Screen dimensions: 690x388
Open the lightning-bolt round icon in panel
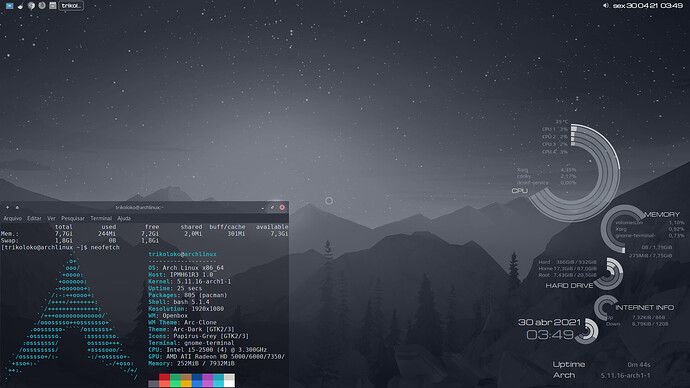tap(31, 6)
